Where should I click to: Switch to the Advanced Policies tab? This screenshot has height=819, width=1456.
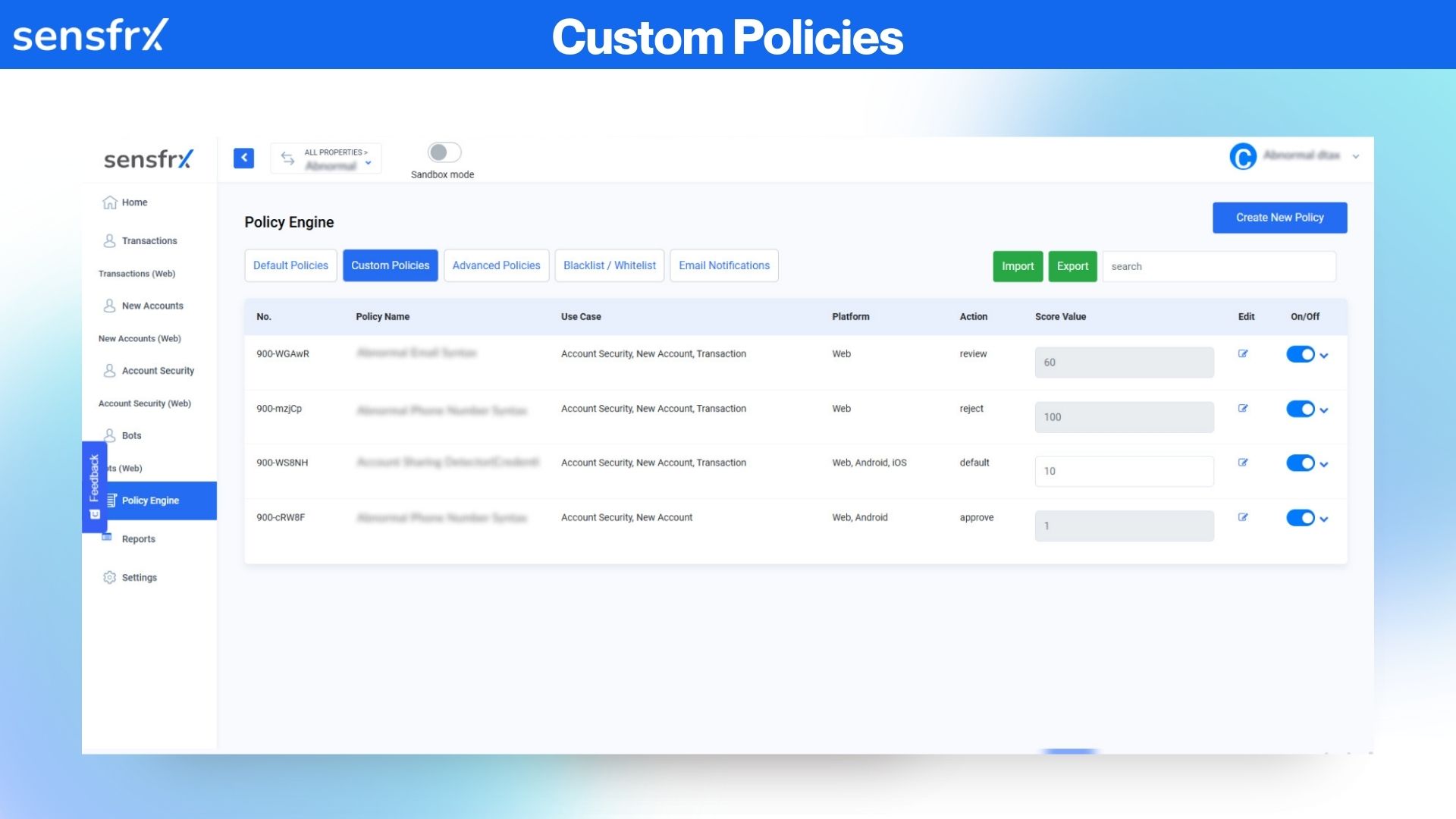tap(496, 265)
